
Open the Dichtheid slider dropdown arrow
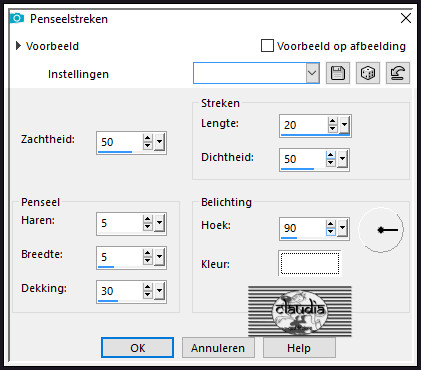342,159
